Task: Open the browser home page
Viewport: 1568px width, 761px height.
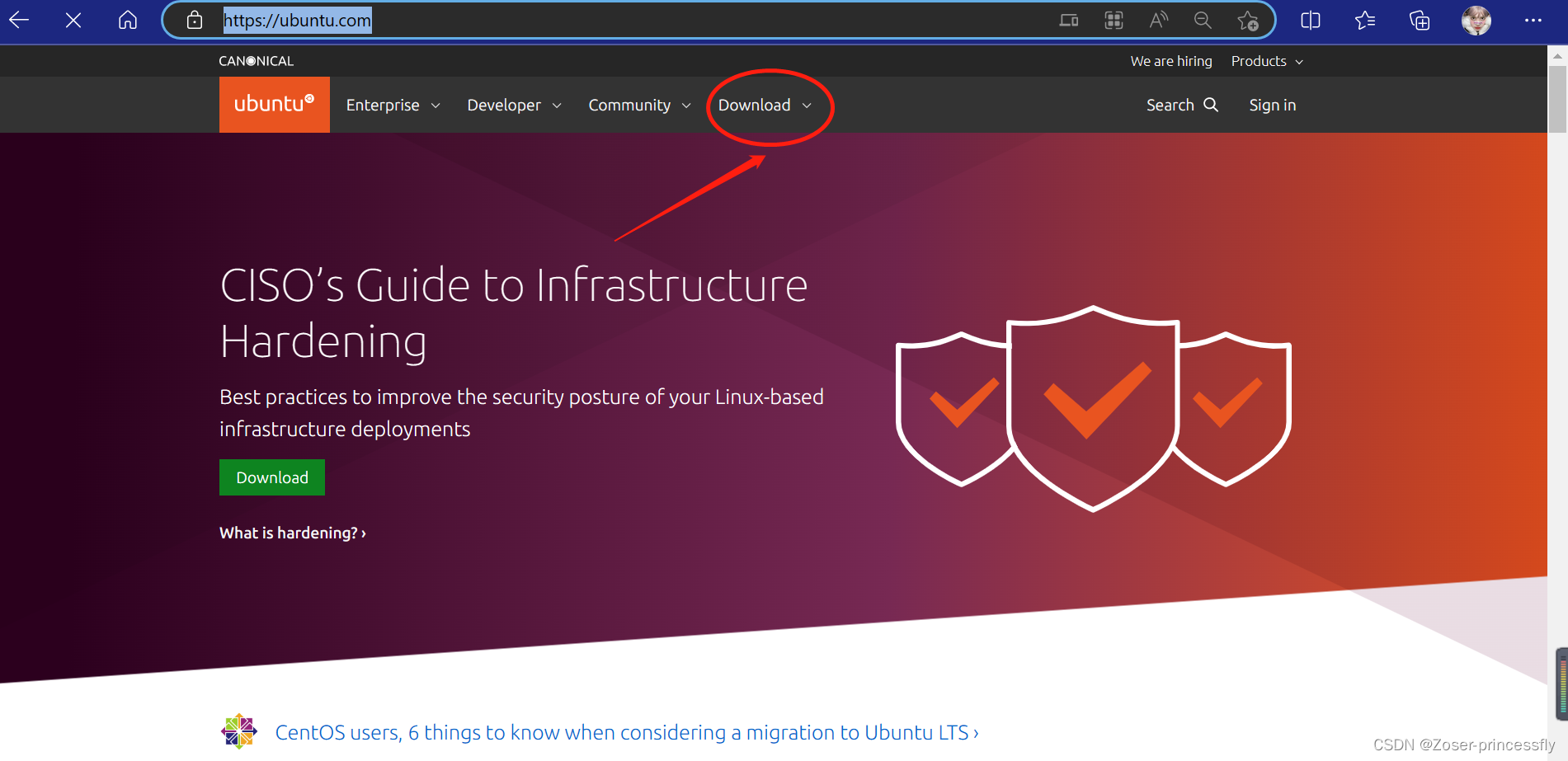Action: pos(128,20)
